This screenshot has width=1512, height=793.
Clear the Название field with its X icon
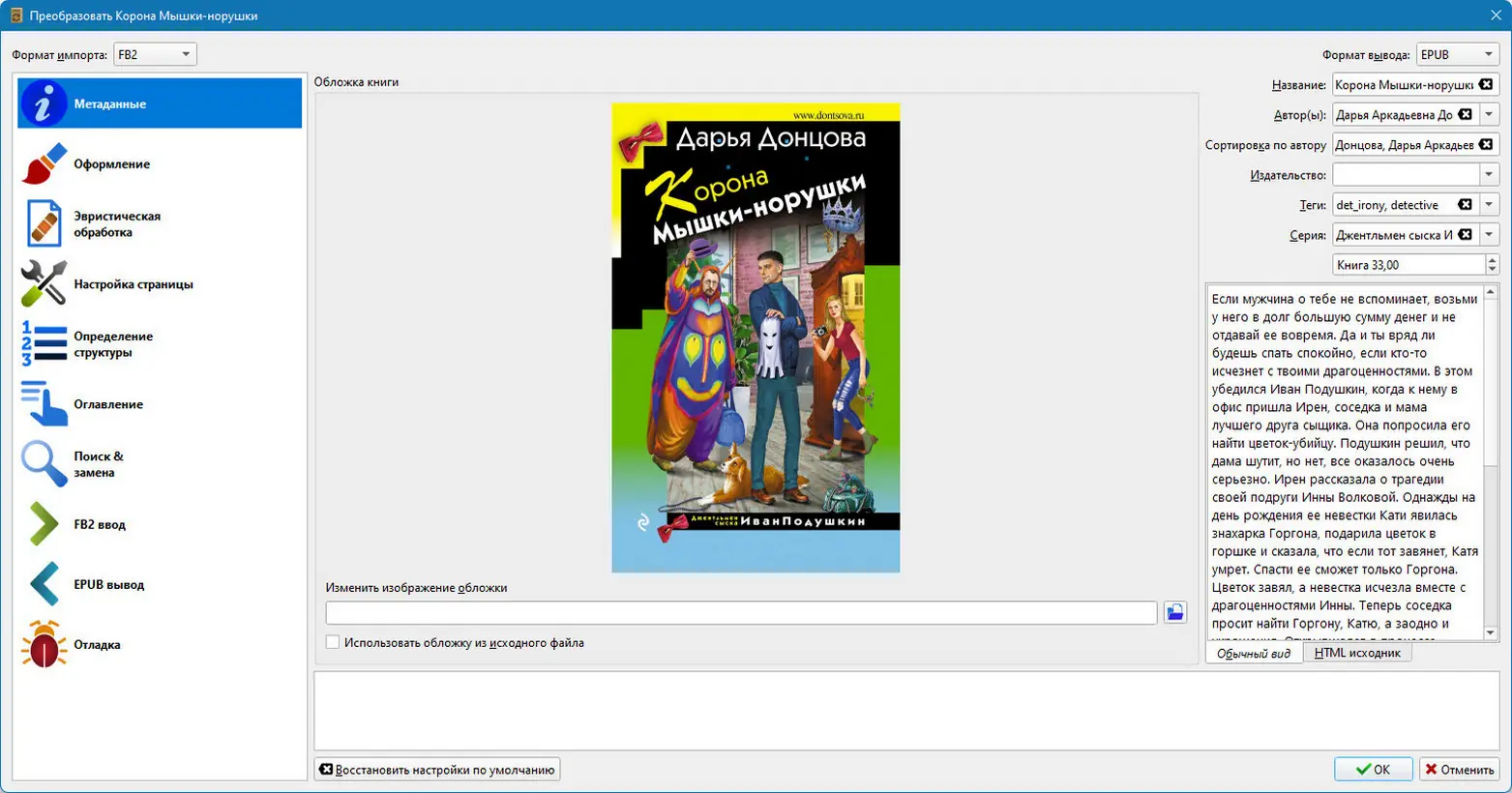1486,85
